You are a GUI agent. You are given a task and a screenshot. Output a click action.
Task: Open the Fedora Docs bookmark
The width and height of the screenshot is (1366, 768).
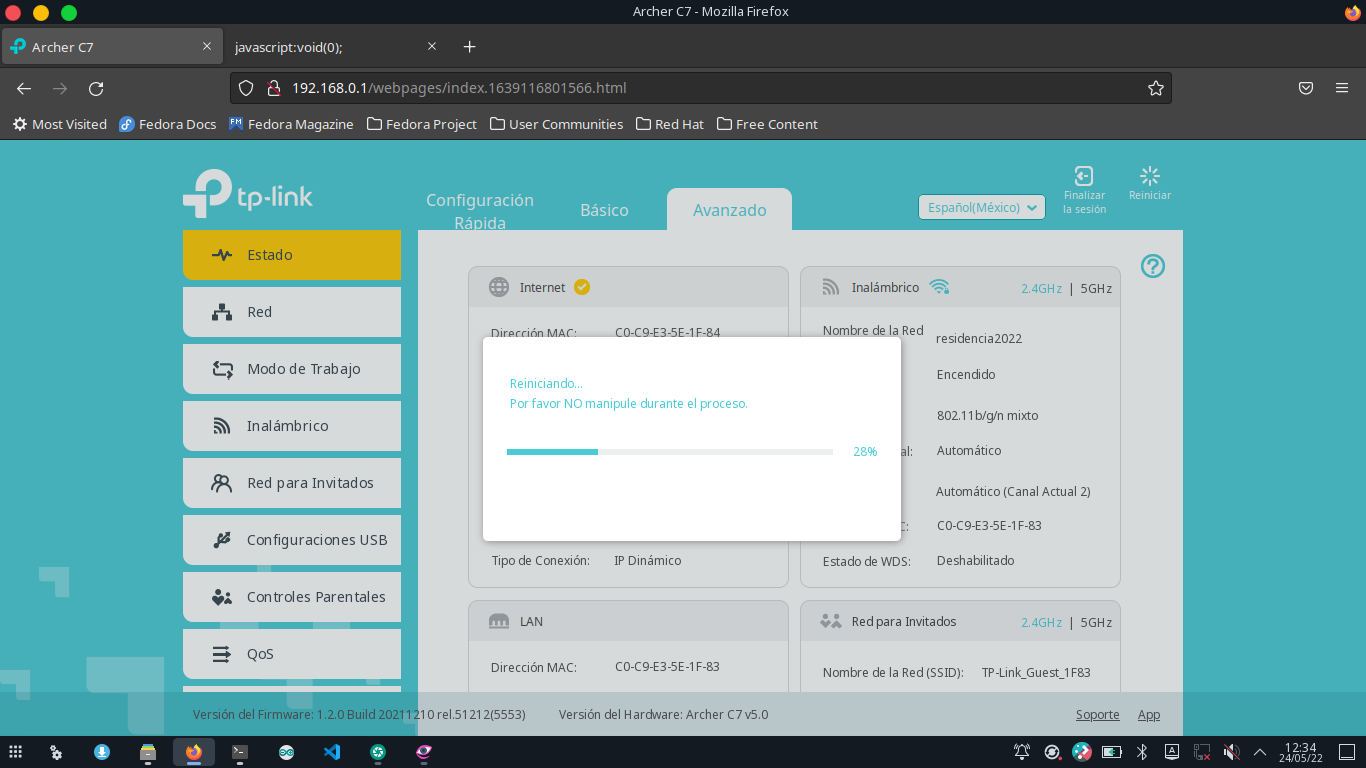click(167, 124)
